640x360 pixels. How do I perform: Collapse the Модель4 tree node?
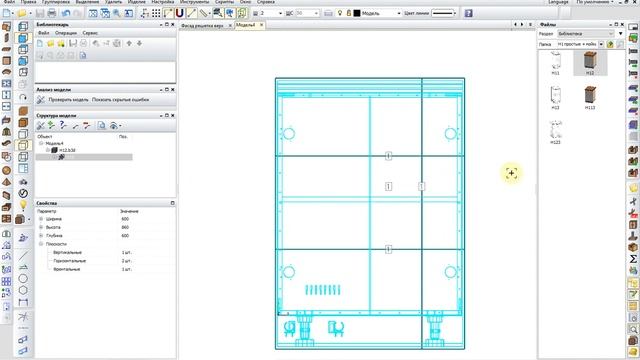(x=41, y=143)
